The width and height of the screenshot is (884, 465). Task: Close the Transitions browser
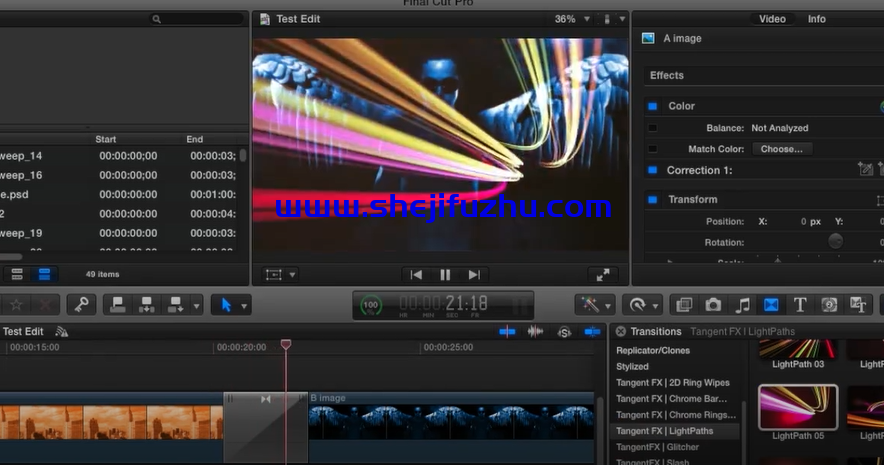coord(620,331)
